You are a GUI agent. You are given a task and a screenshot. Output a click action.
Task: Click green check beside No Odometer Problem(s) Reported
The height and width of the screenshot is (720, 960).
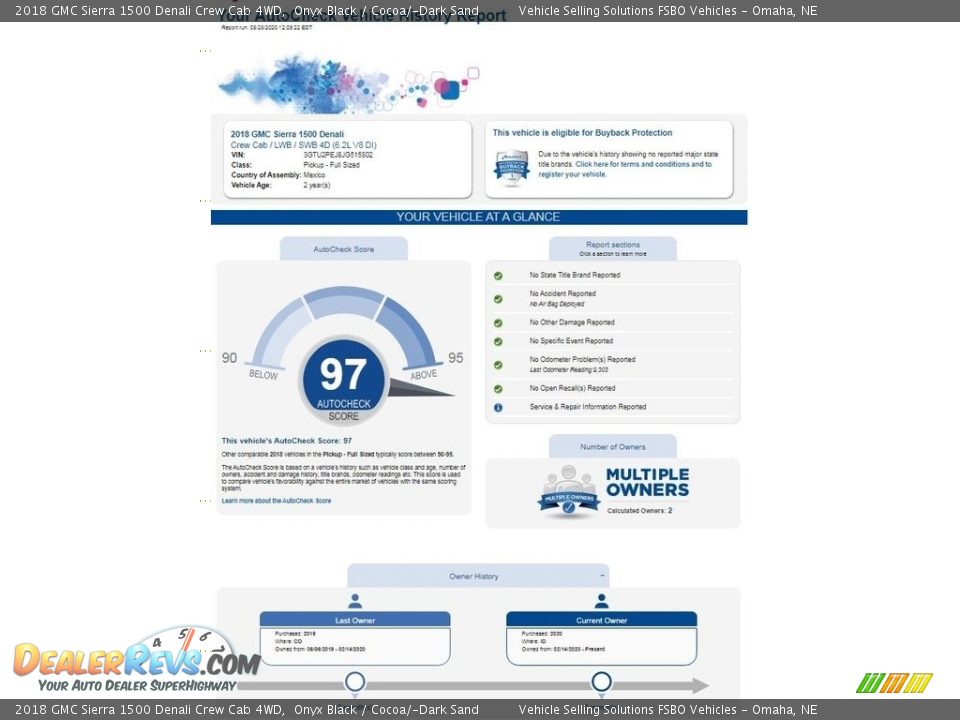(x=498, y=365)
